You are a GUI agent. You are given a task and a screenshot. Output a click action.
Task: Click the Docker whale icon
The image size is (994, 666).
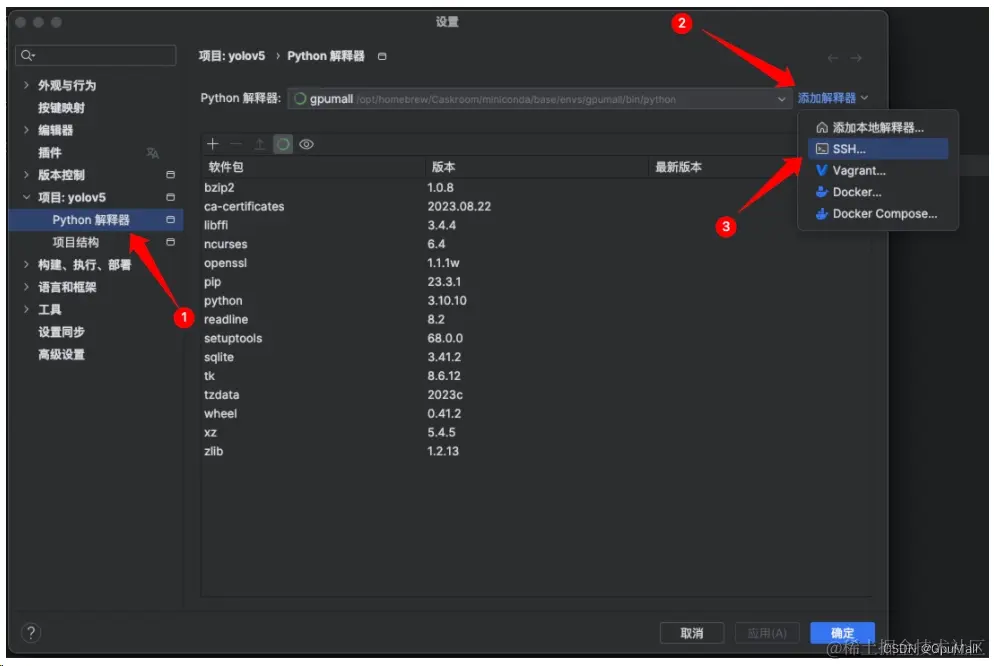coord(822,192)
